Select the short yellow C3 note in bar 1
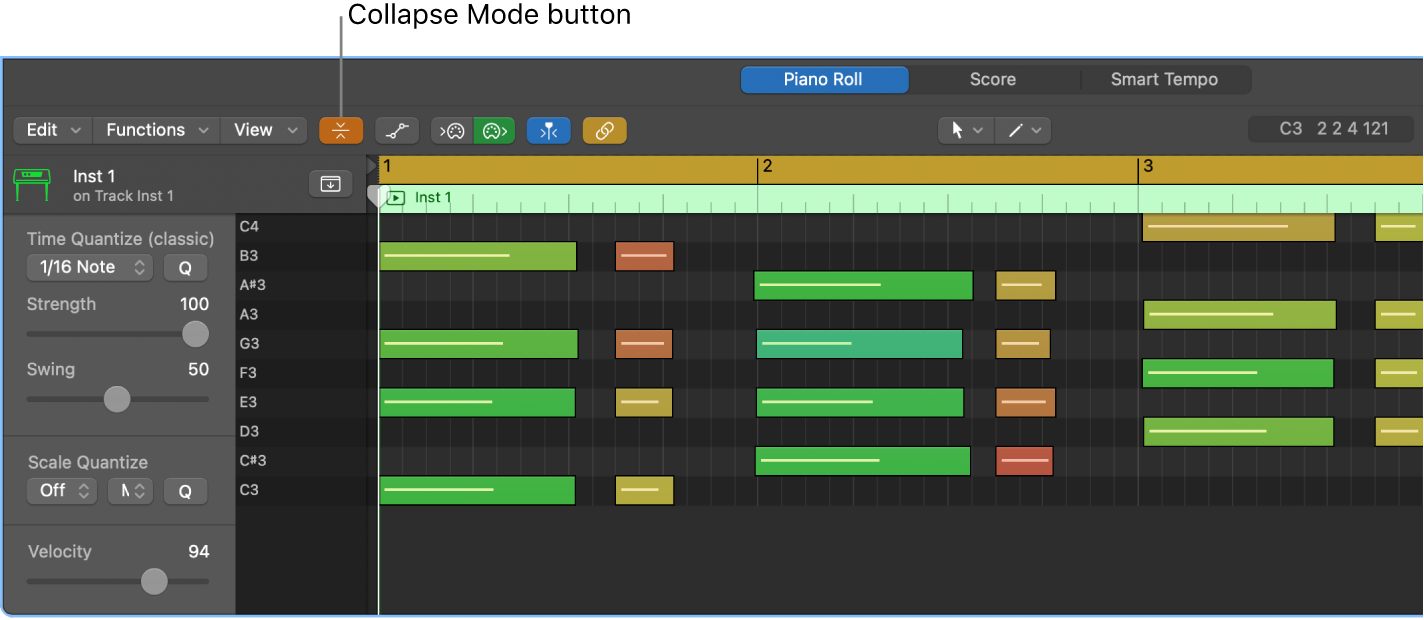The width and height of the screenshot is (1424, 620). point(644,490)
